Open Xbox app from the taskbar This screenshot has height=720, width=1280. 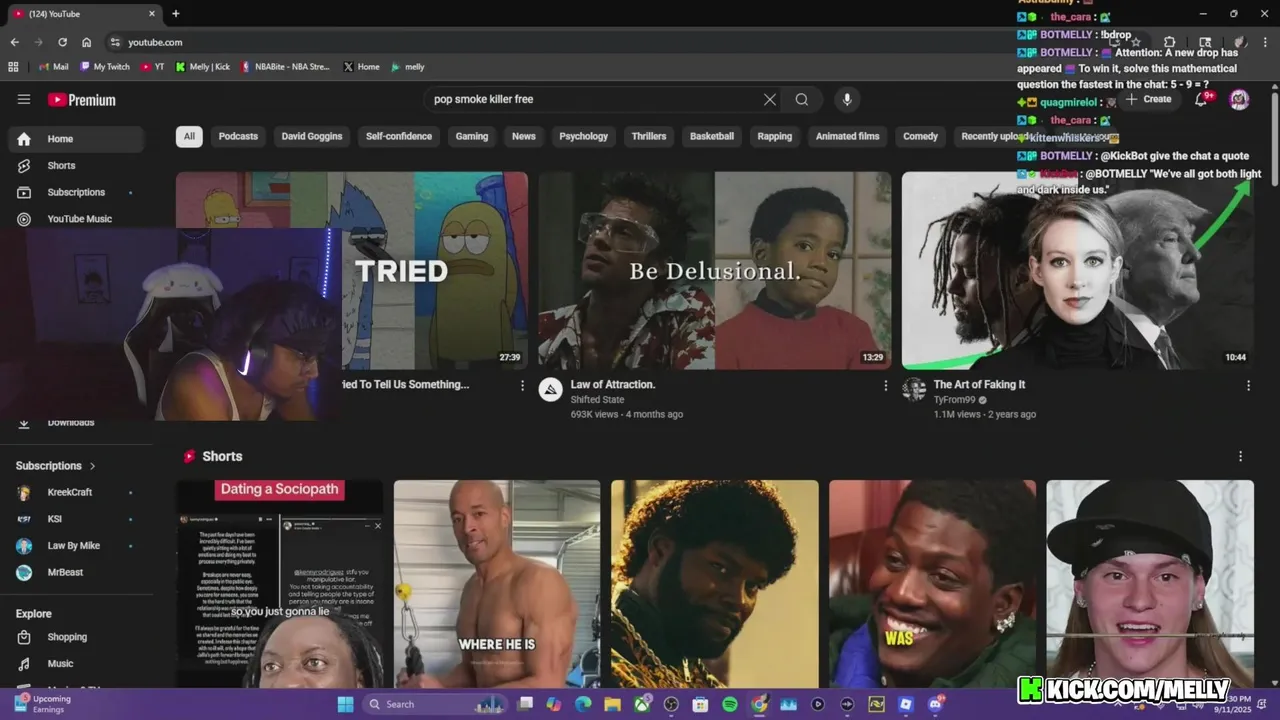[642, 704]
